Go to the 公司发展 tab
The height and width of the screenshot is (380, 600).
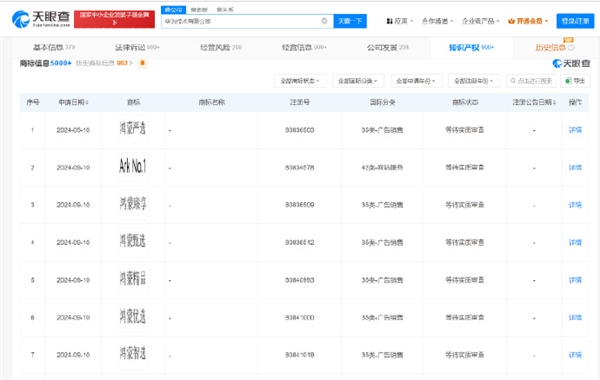coord(388,47)
